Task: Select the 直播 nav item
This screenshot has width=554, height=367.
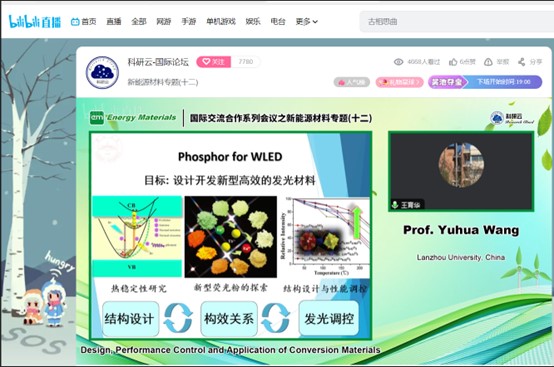Action: tap(114, 22)
